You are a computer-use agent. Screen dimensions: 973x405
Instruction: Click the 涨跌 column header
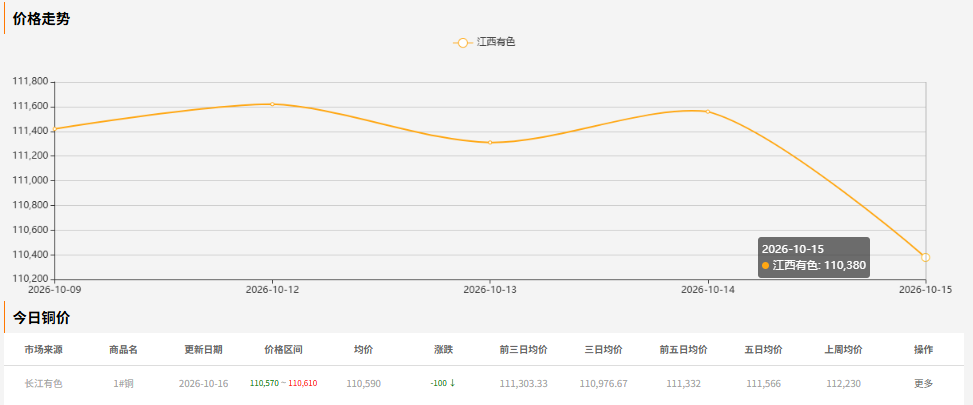tap(444, 350)
